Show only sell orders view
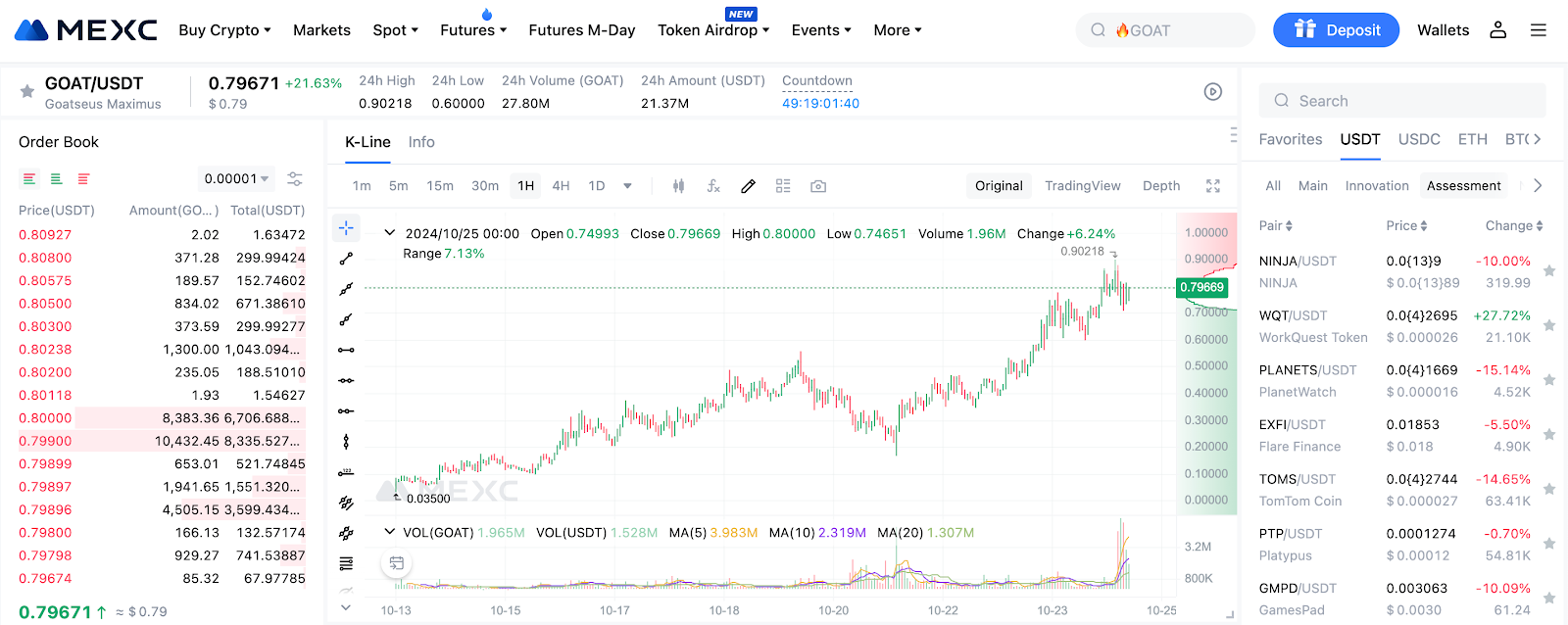This screenshot has width=1568, height=625. coord(84,179)
